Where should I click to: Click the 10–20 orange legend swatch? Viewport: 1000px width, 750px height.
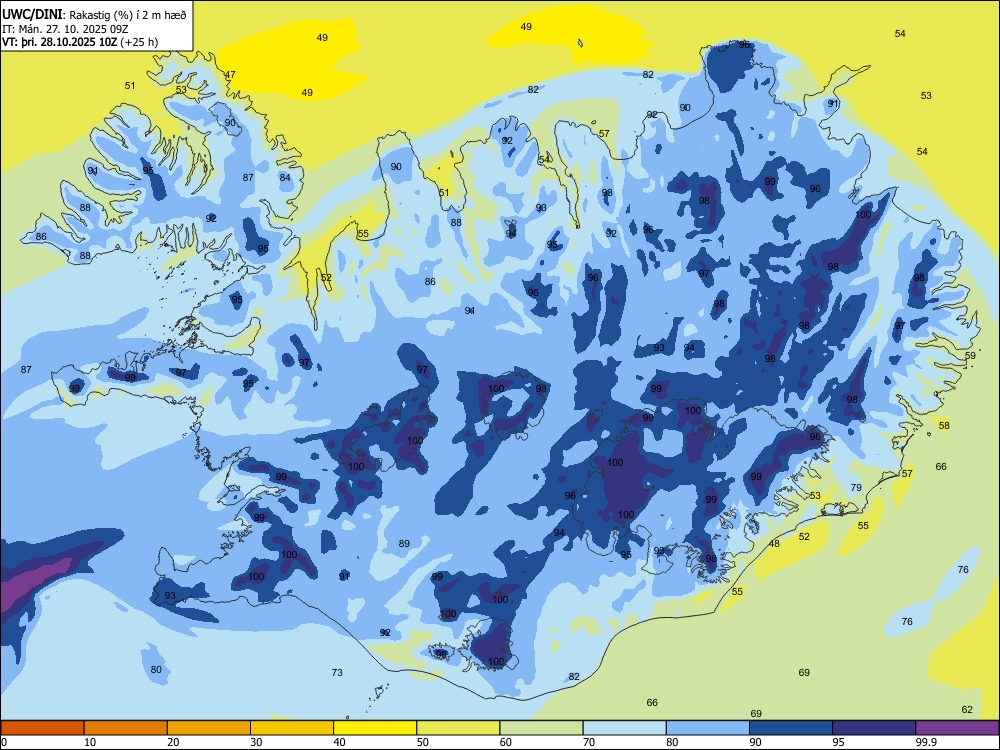126,728
